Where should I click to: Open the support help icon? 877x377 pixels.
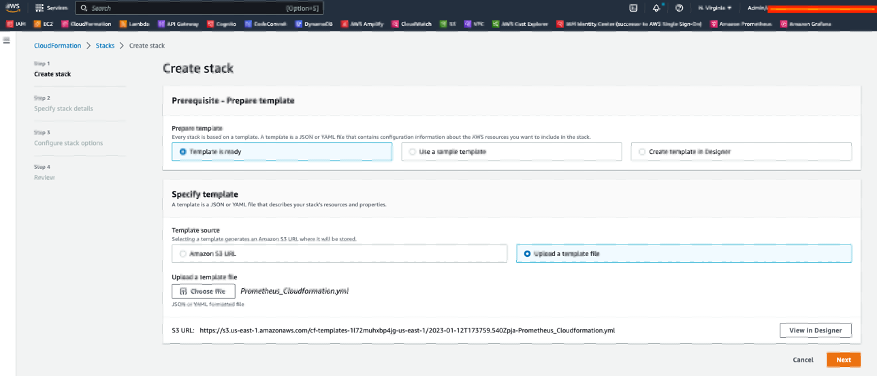tap(679, 8)
